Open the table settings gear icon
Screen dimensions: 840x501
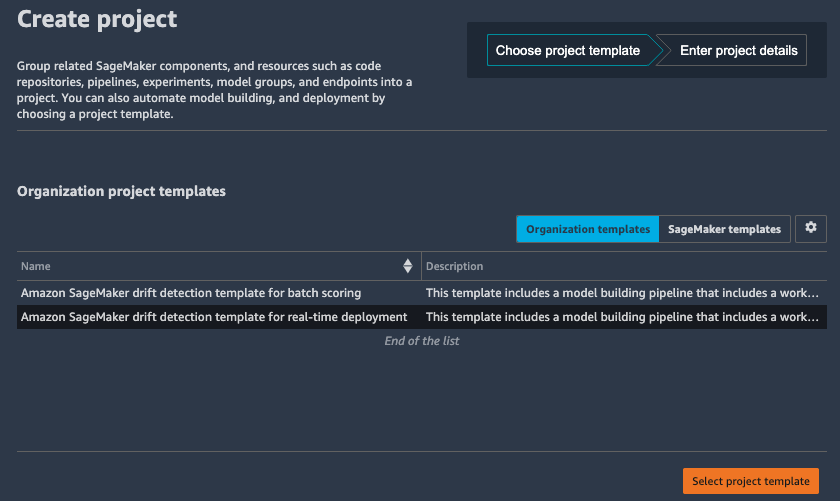pos(811,228)
